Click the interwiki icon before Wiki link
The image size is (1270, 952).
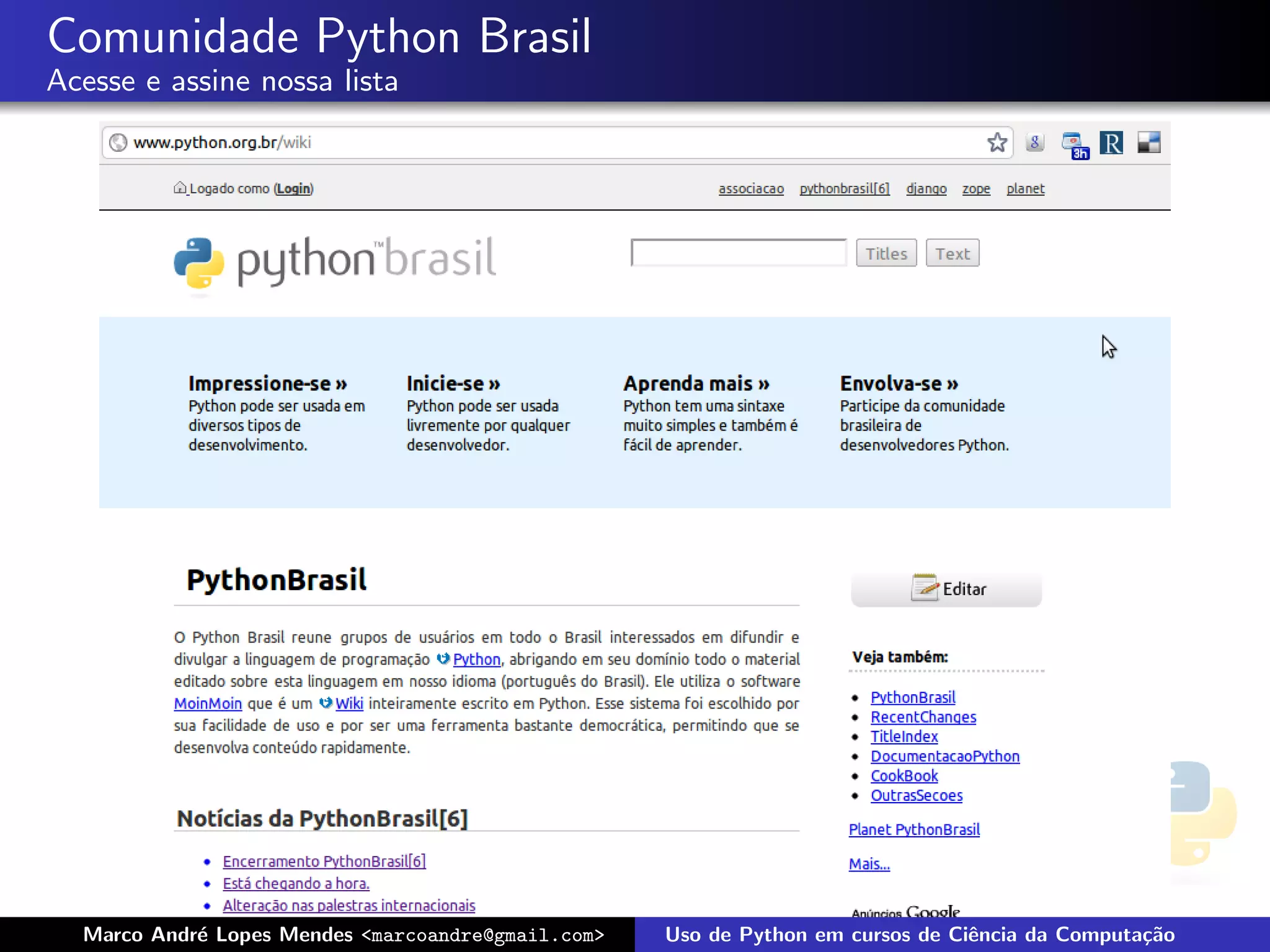[326, 702]
